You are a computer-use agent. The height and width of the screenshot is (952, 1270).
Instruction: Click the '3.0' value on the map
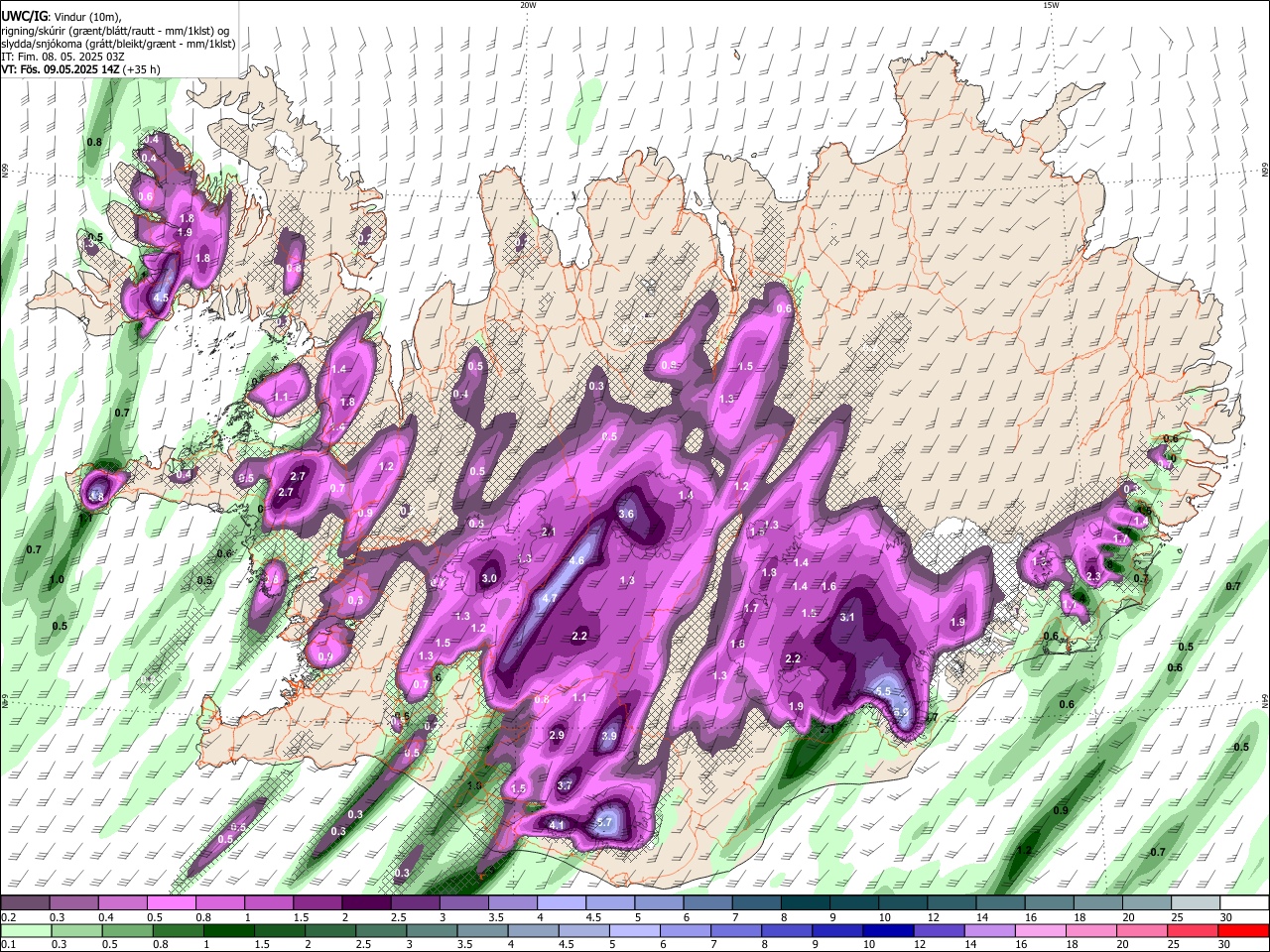pos(489,578)
